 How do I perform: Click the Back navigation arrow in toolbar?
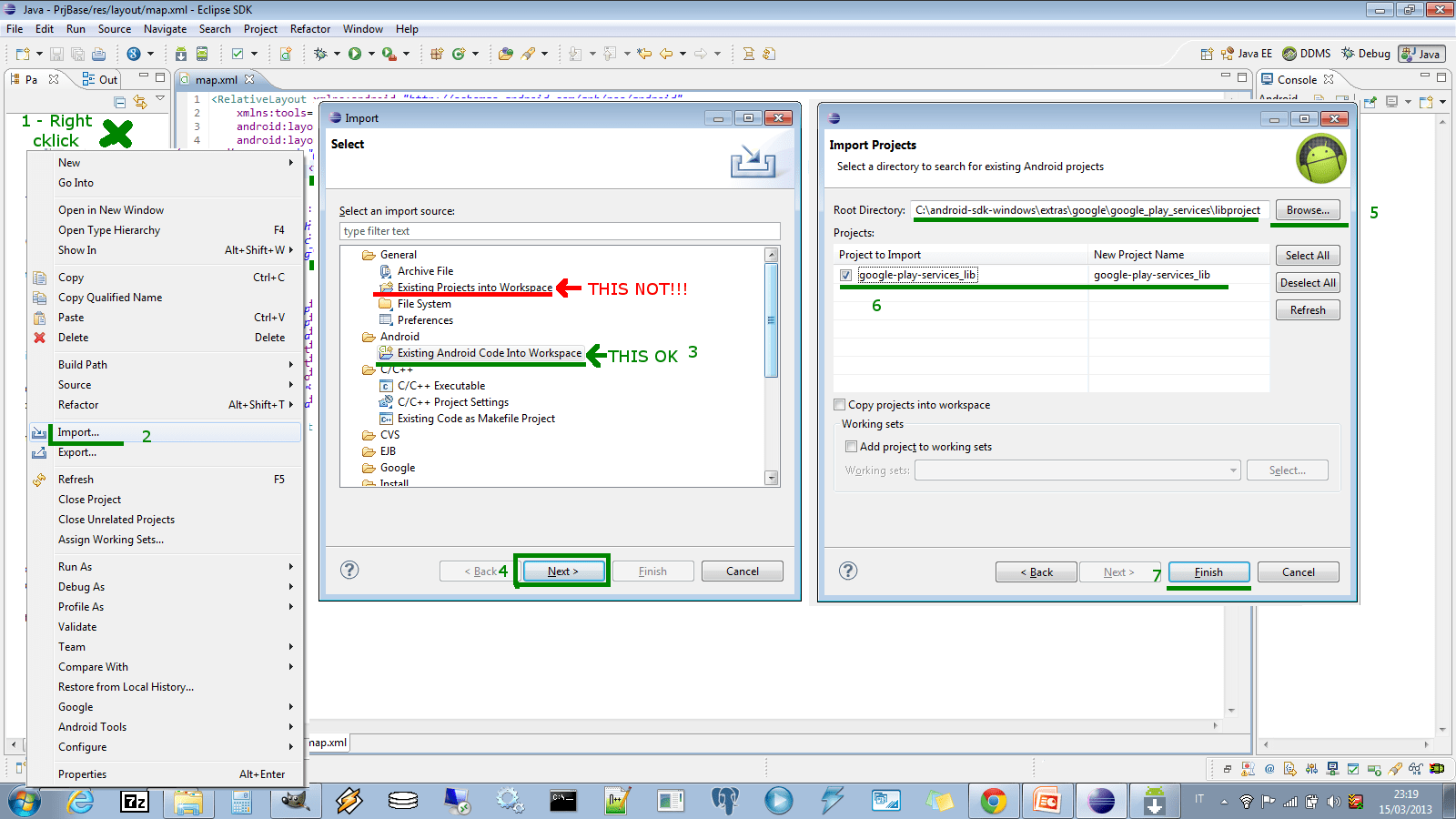coord(666,54)
